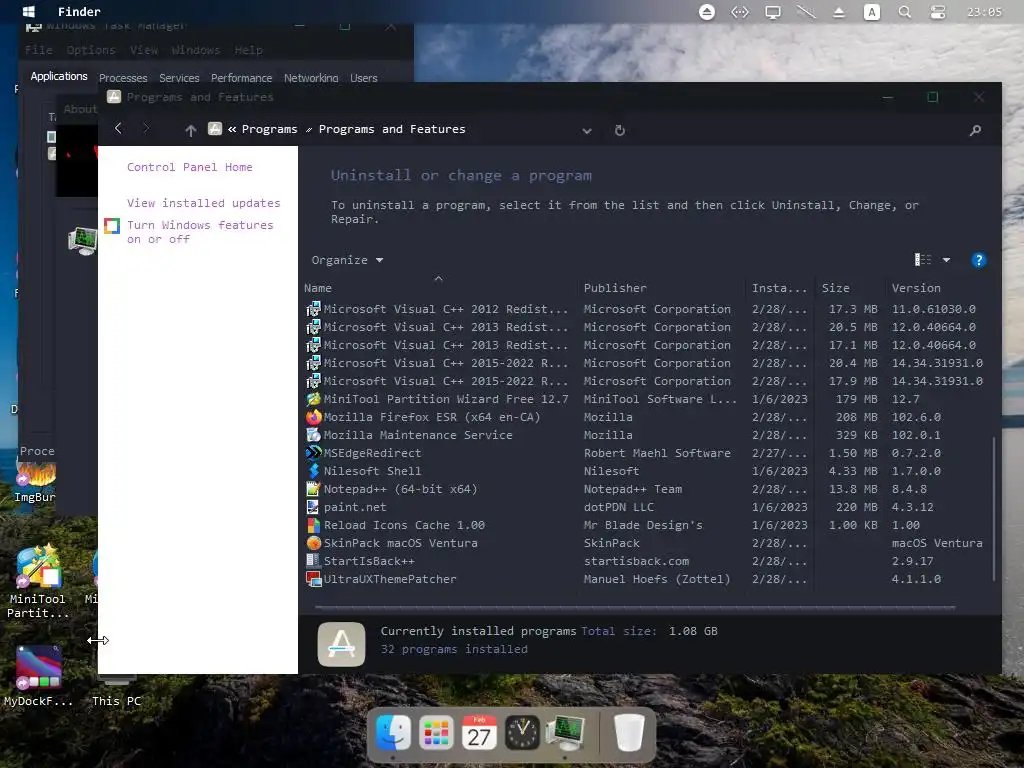Refresh the Programs and Features list

click(620, 130)
